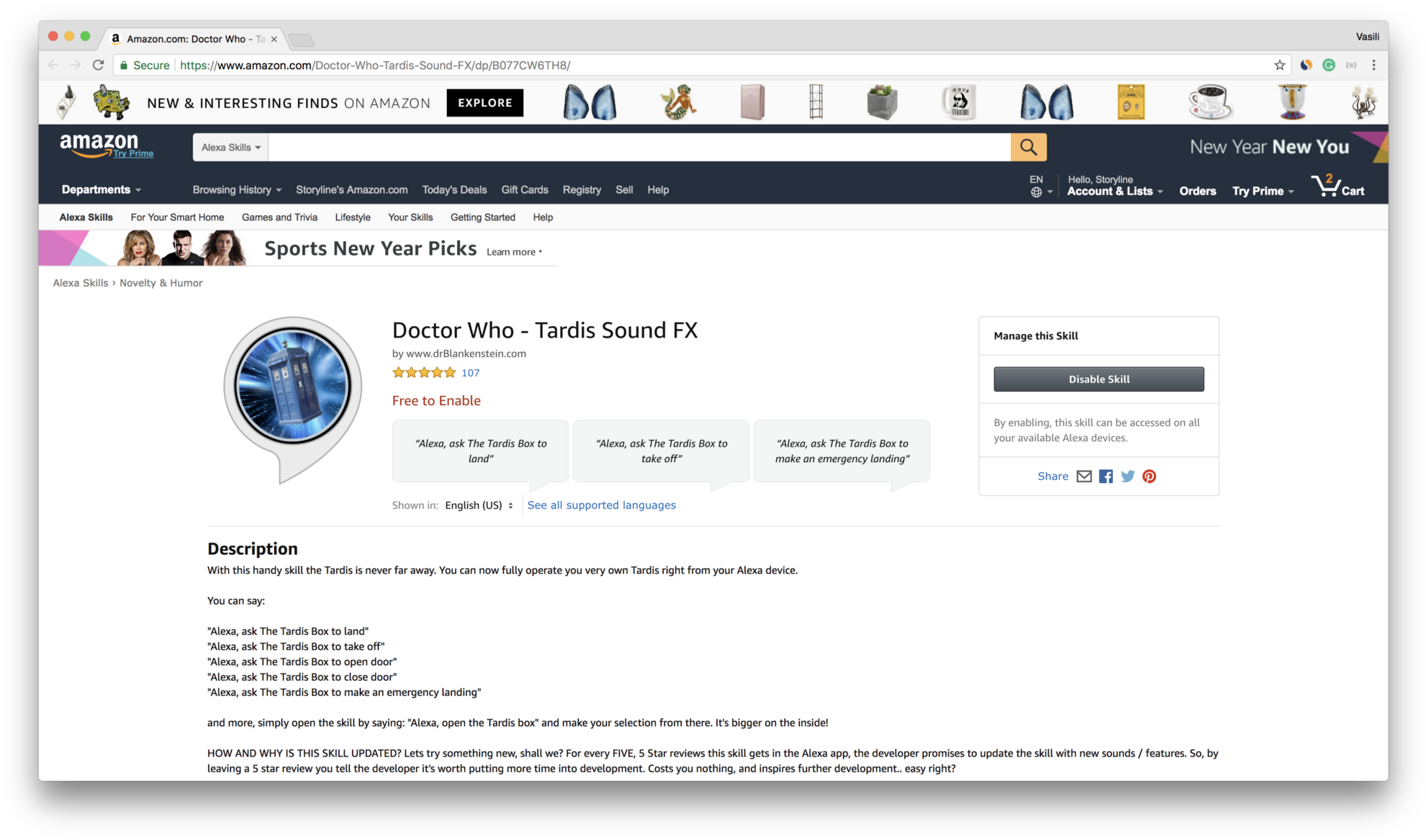Open the shopping cart
This screenshot has height=840, width=1426.
[x=1337, y=187]
